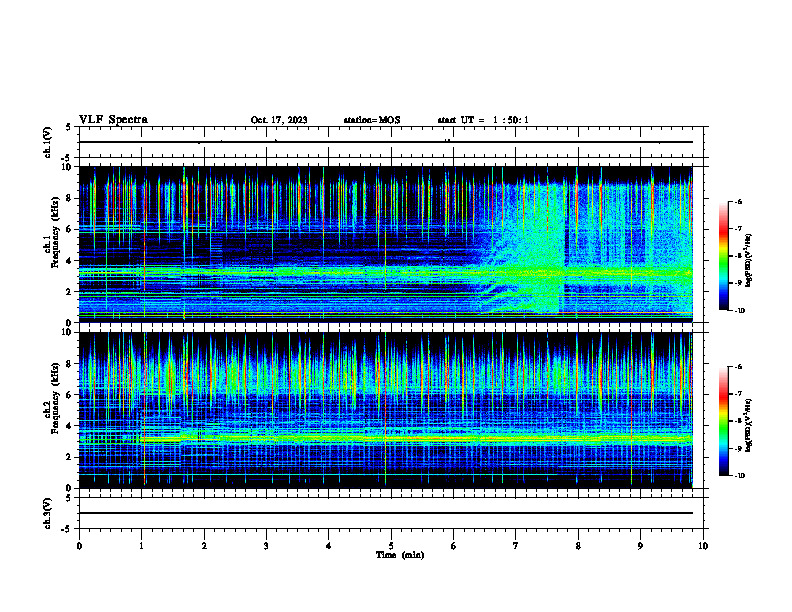Image resolution: width=792 pixels, height=612 pixels.
Task: Click the ch.1 frequency axis "10" tick label
Action: (x=69, y=167)
